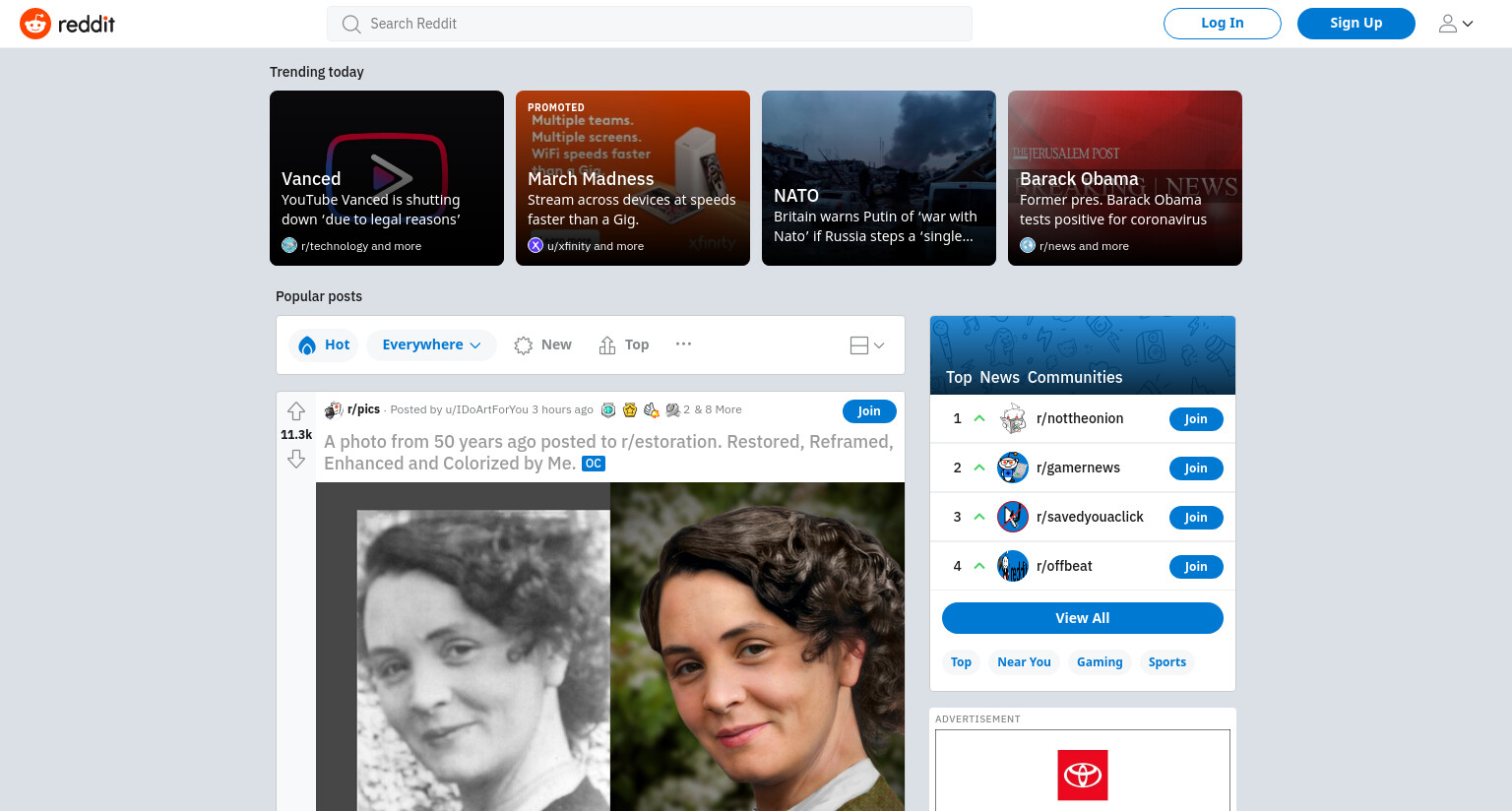
Task: Click the r/nottheonion community avatar
Action: click(x=1013, y=418)
